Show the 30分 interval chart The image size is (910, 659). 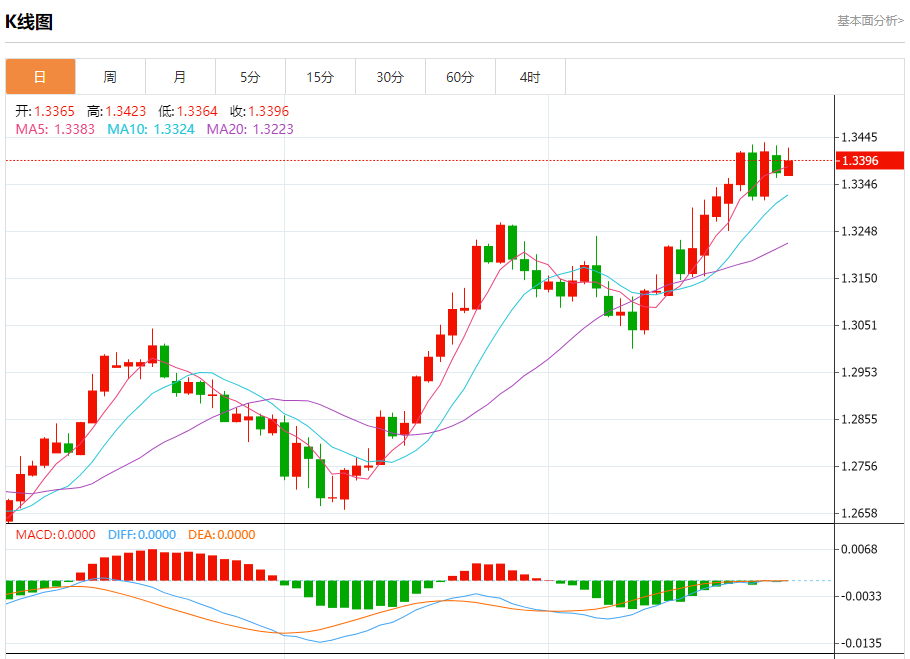[390, 77]
